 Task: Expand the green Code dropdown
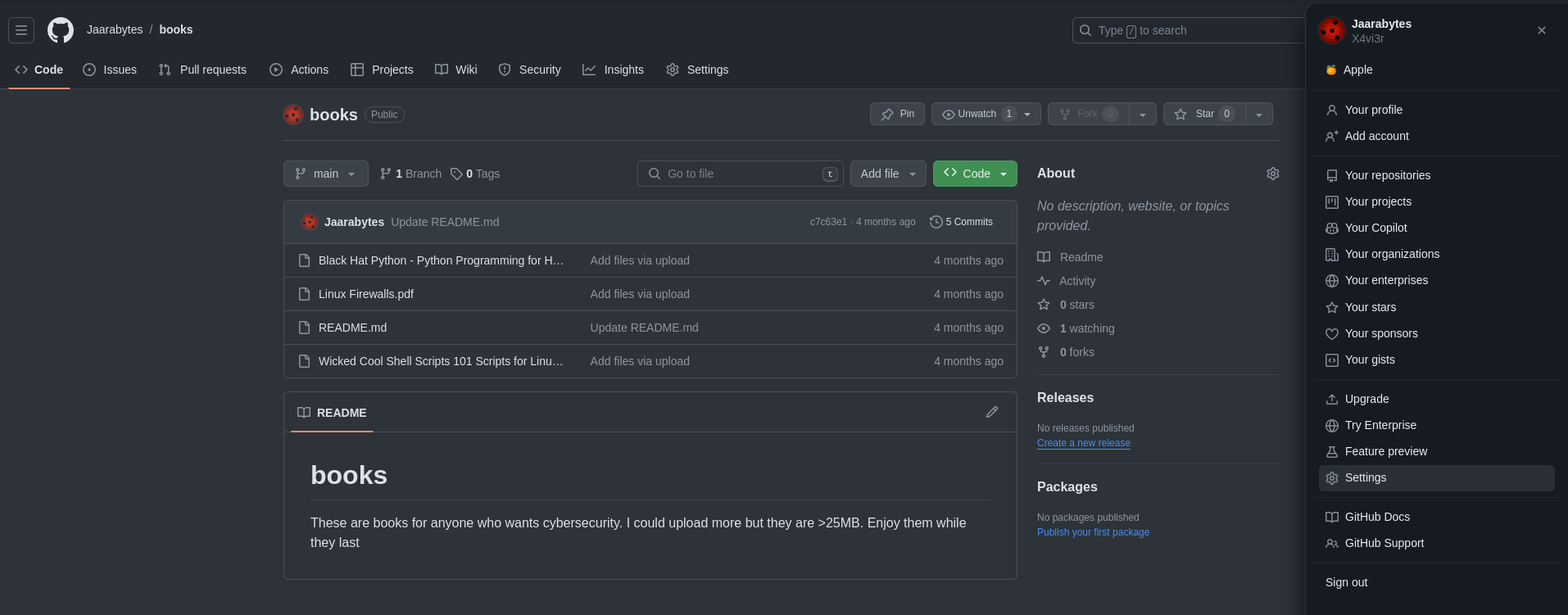(975, 174)
